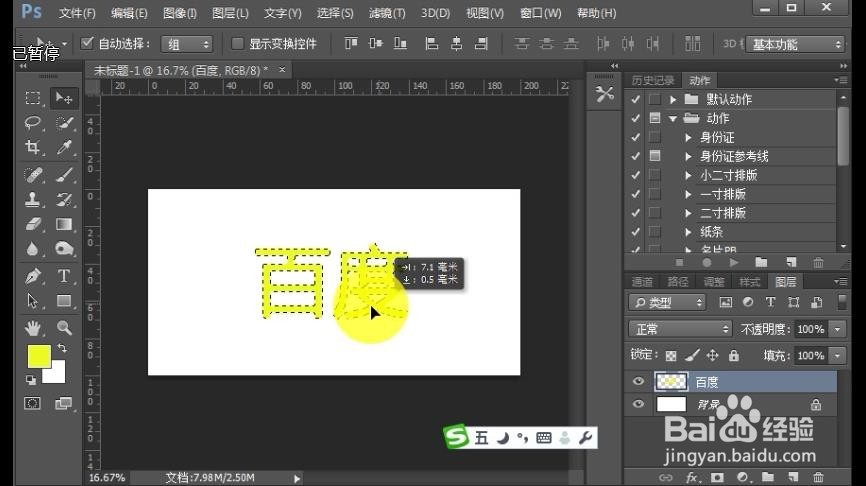
Task: Open the 图像(I) menu
Action: (x=179, y=13)
